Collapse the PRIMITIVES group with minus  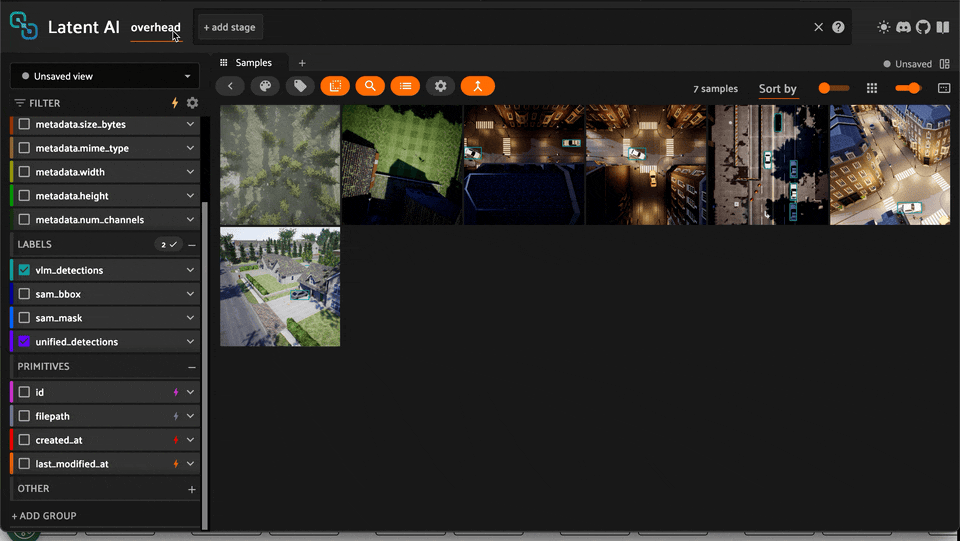(x=192, y=367)
